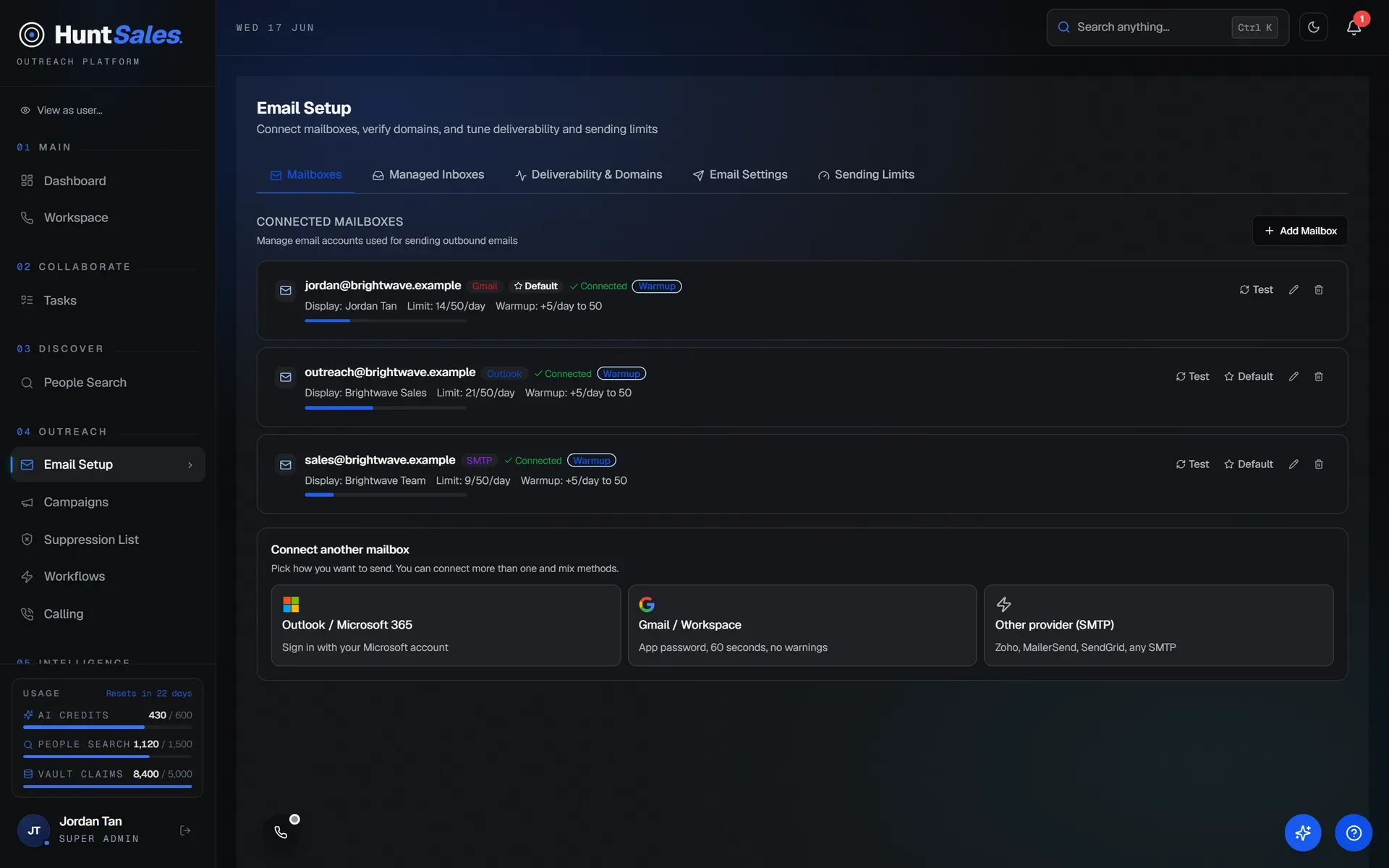Click Warmup badge on jordan mailbox
This screenshot has height=868, width=1389.
click(657, 286)
